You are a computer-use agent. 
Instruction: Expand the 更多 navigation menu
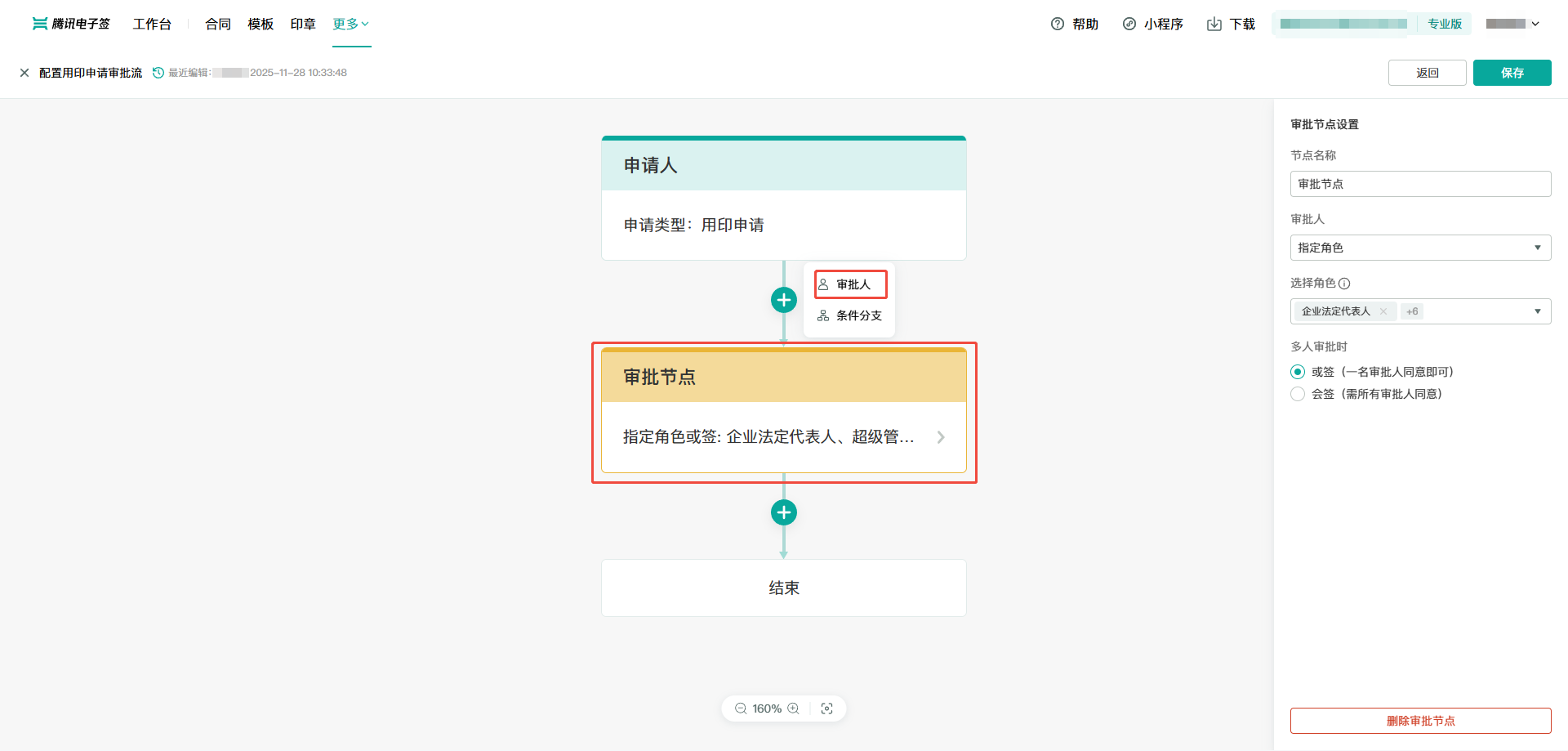pos(351,24)
